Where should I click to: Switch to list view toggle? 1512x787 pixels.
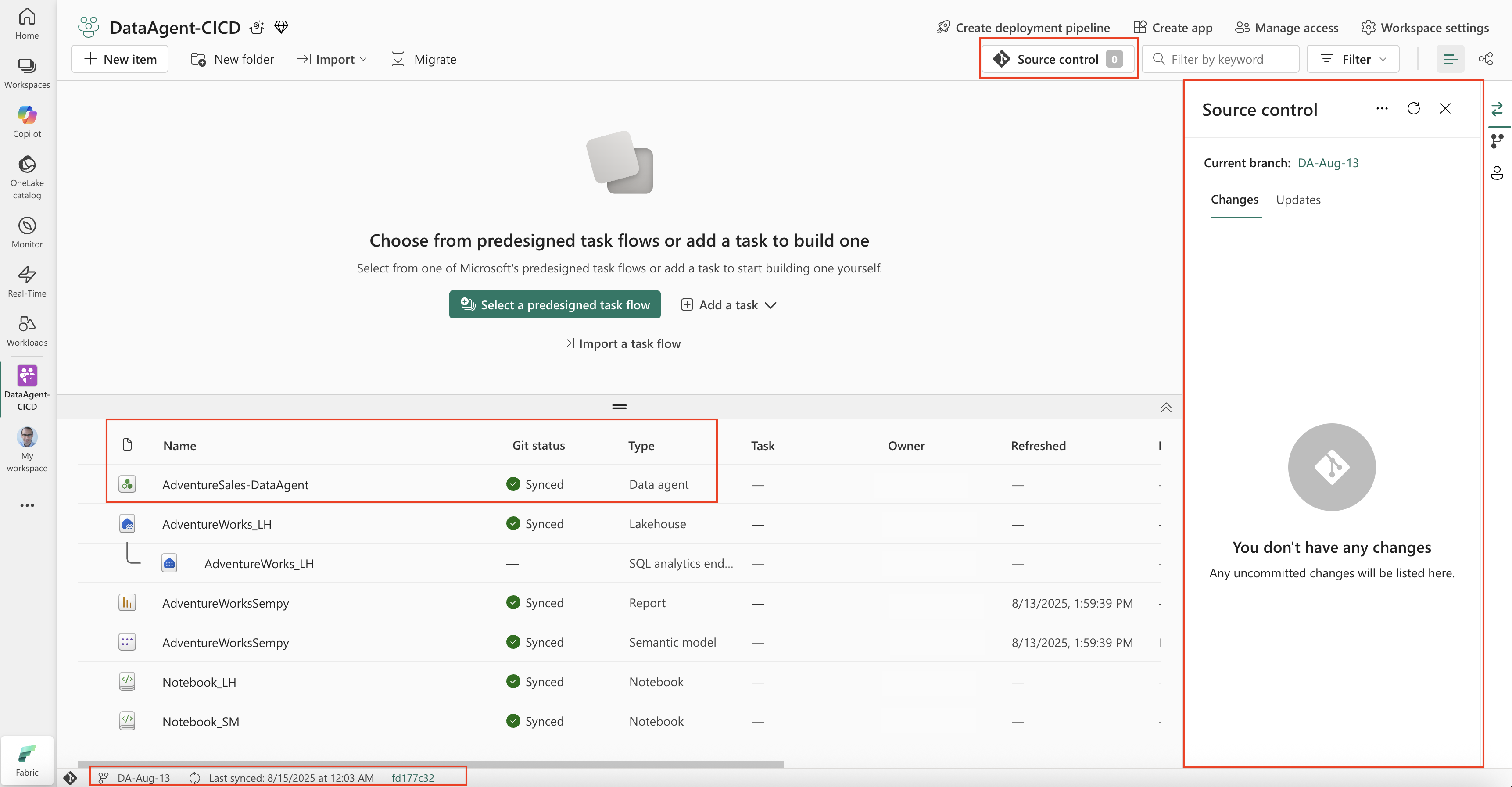1450,59
